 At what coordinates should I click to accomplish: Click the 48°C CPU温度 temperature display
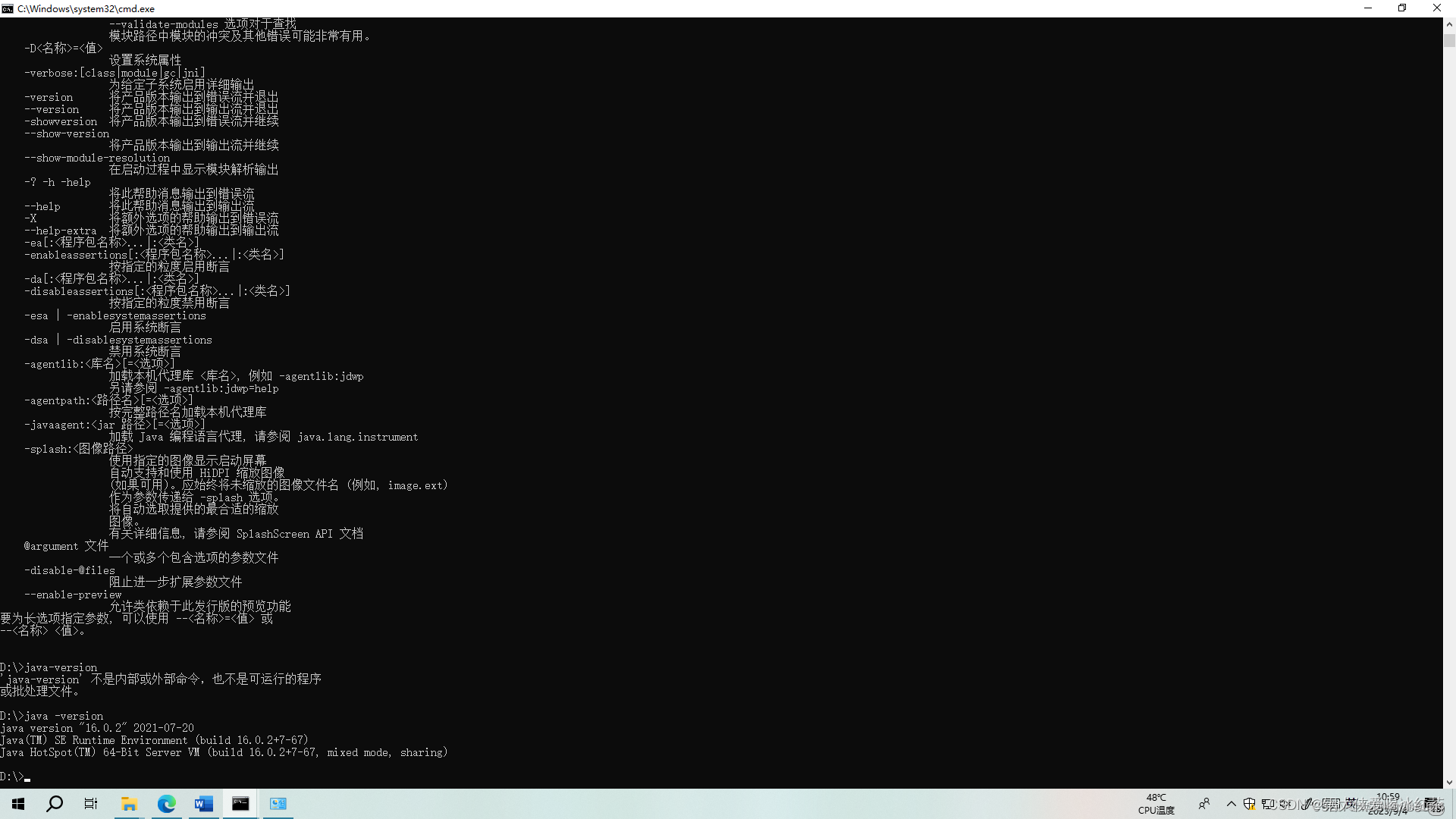1156,804
